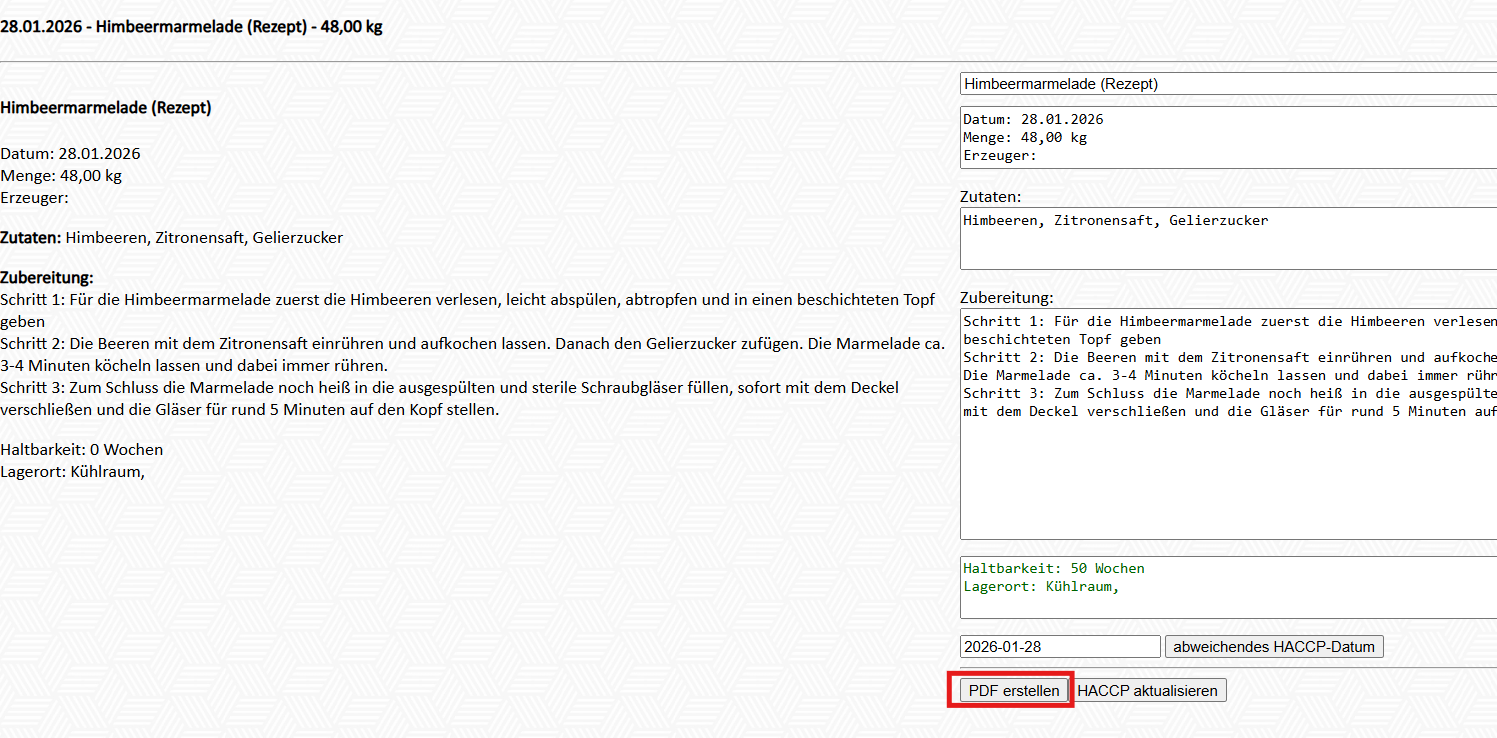Click 'Menge: 48,00 kg' in the top text box

pyautogui.click(x=1024, y=138)
